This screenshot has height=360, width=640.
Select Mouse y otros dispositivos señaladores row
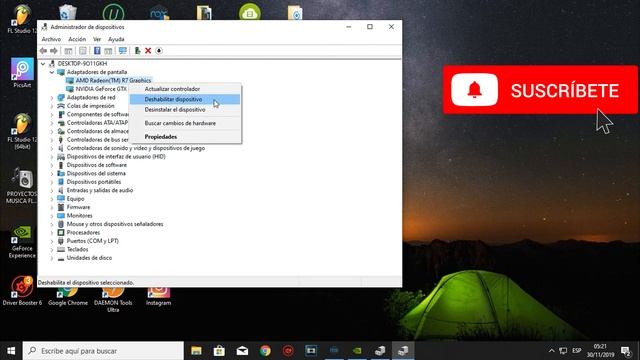click(115, 224)
